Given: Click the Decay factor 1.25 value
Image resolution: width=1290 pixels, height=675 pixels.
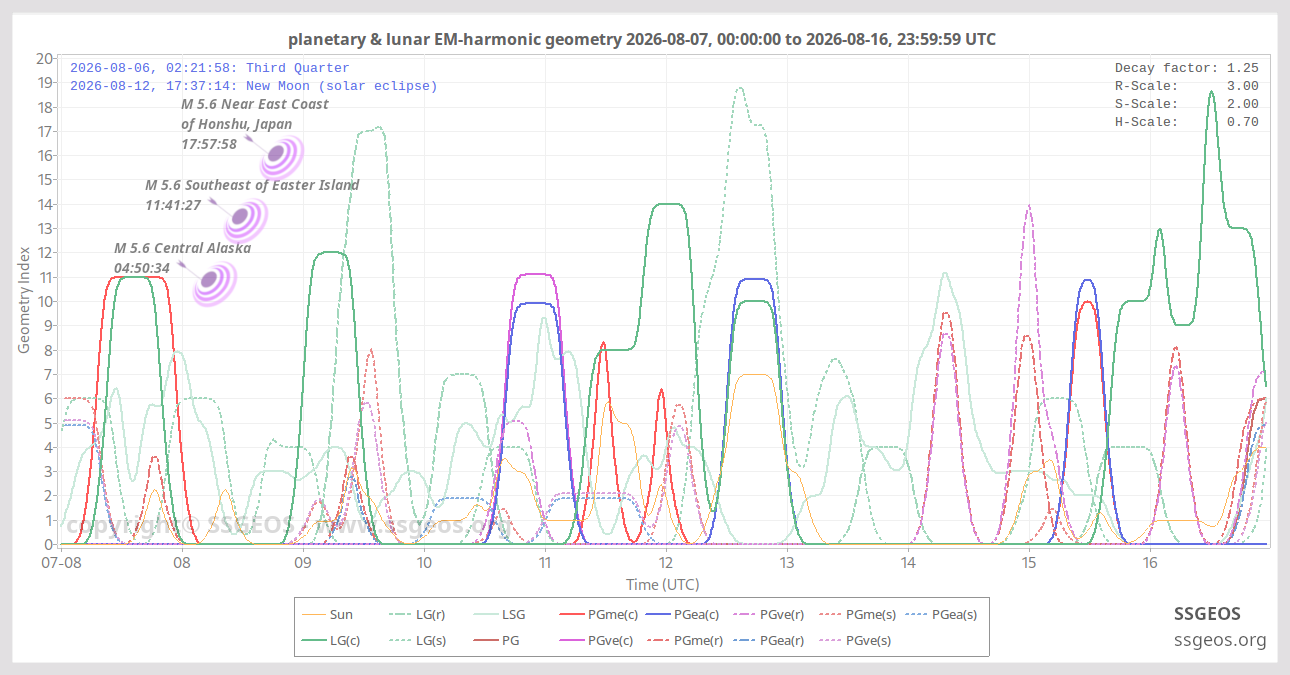Looking at the screenshot, I should [x=1242, y=68].
